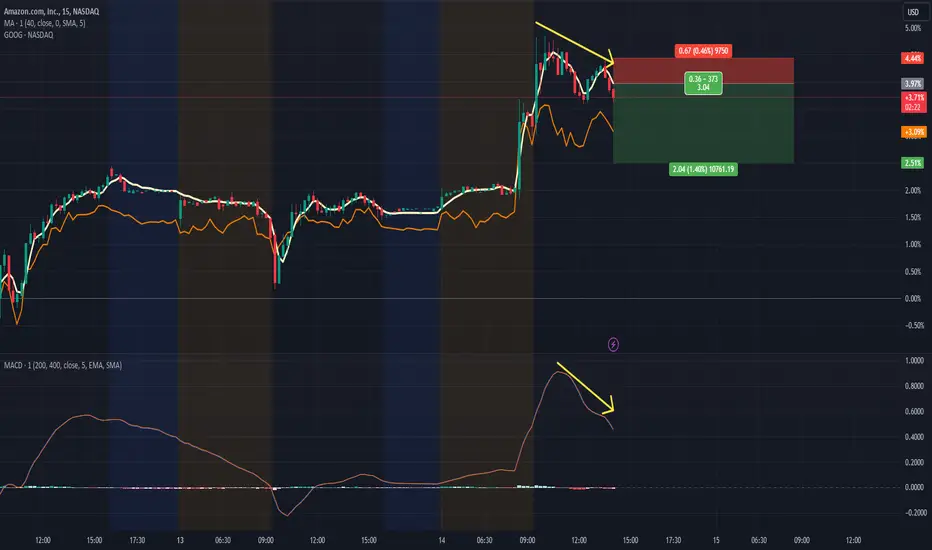This screenshot has width=932, height=550.
Task: Click the red stop-loss zone of short position
Action: click(x=703, y=71)
